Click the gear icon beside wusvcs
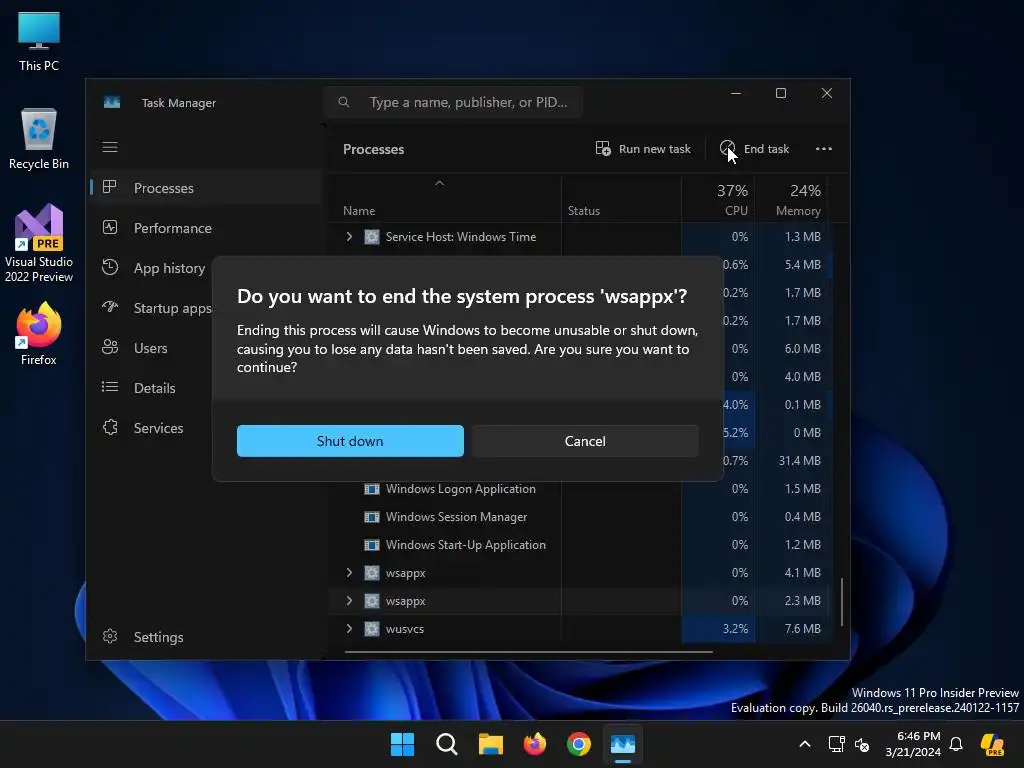1024x768 pixels. (x=372, y=629)
